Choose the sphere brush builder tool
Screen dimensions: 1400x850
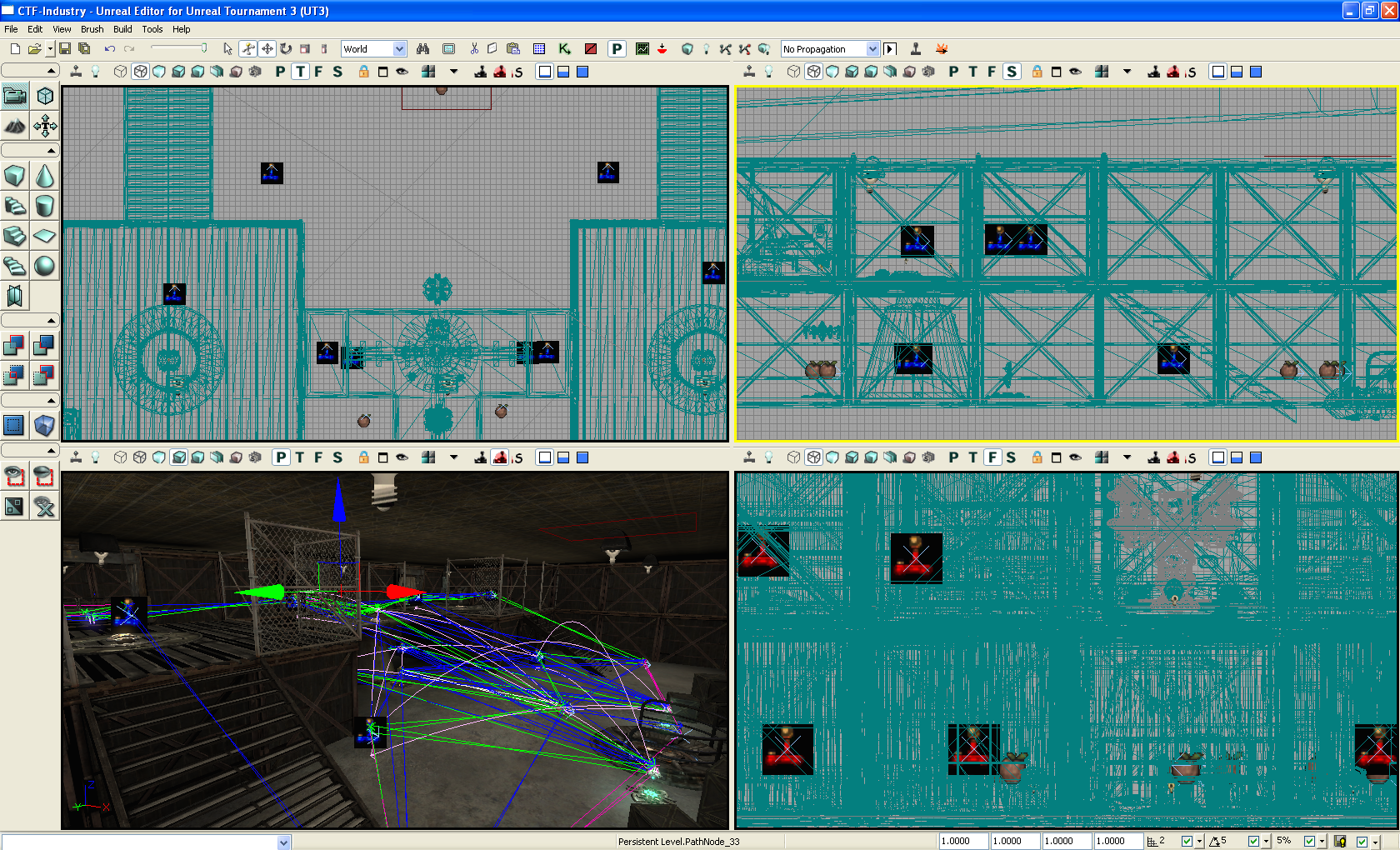click(x=44, y=266)
